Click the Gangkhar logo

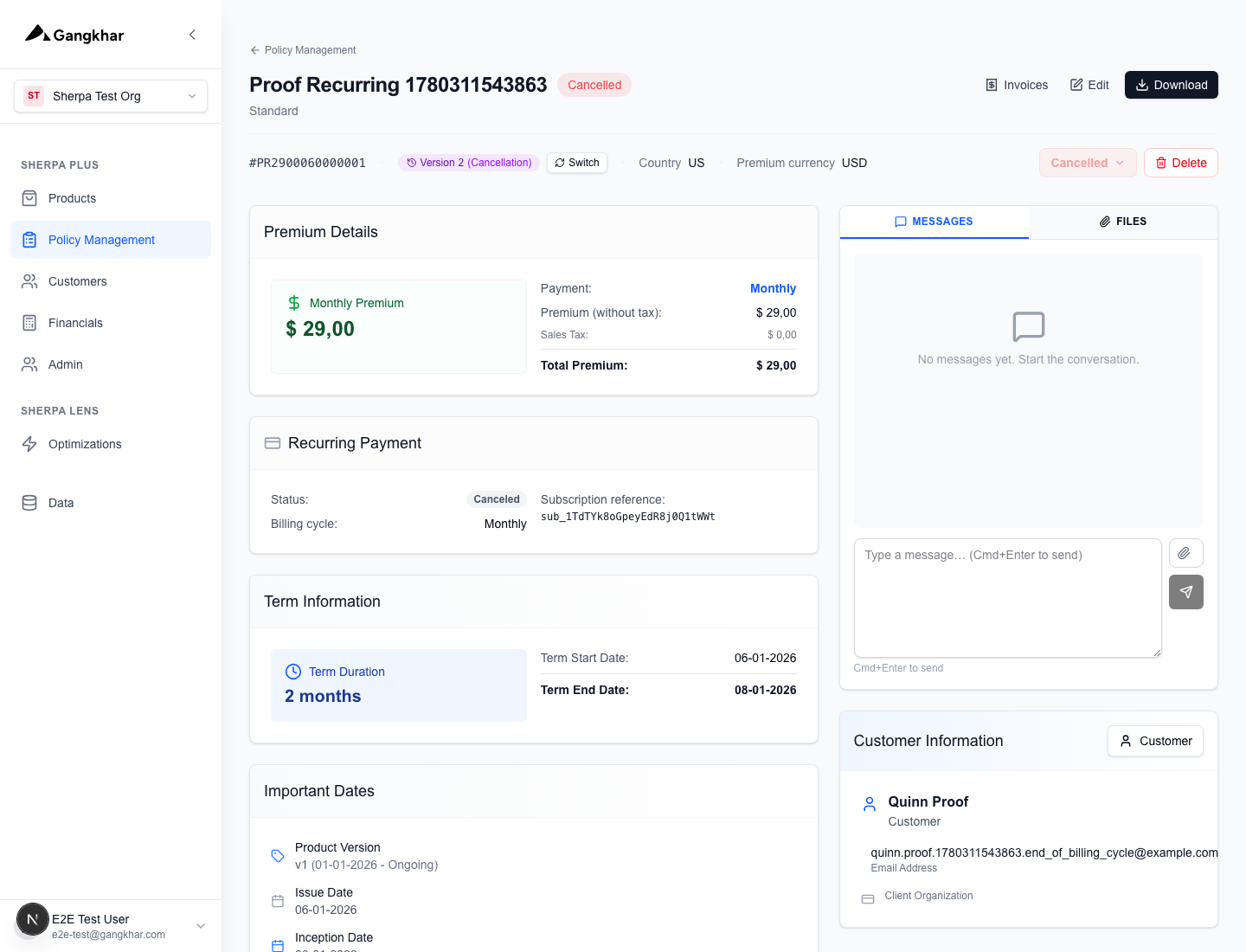(74, 35)
